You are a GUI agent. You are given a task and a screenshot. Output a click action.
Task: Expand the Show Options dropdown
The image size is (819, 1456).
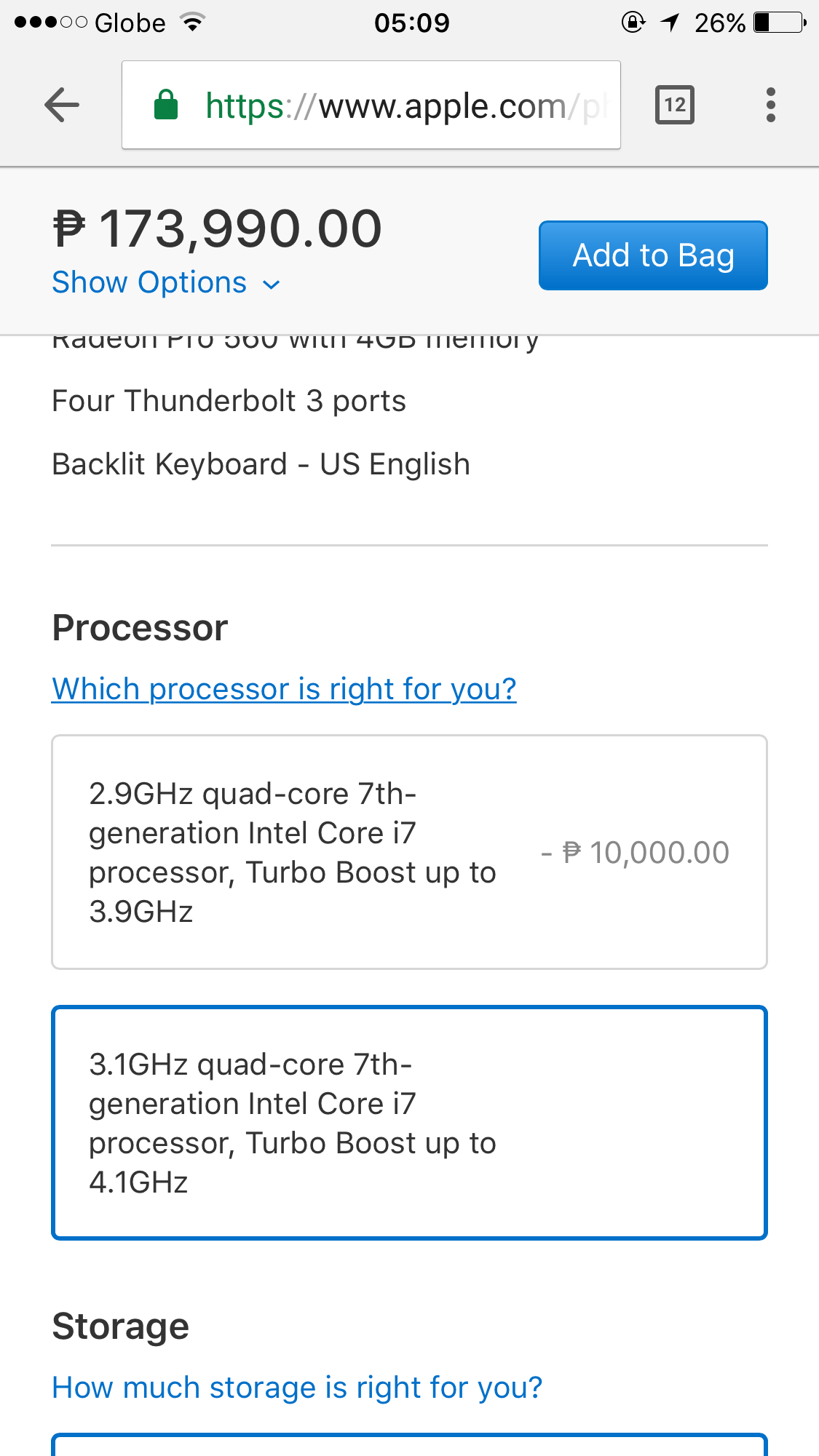click(166, 282)
